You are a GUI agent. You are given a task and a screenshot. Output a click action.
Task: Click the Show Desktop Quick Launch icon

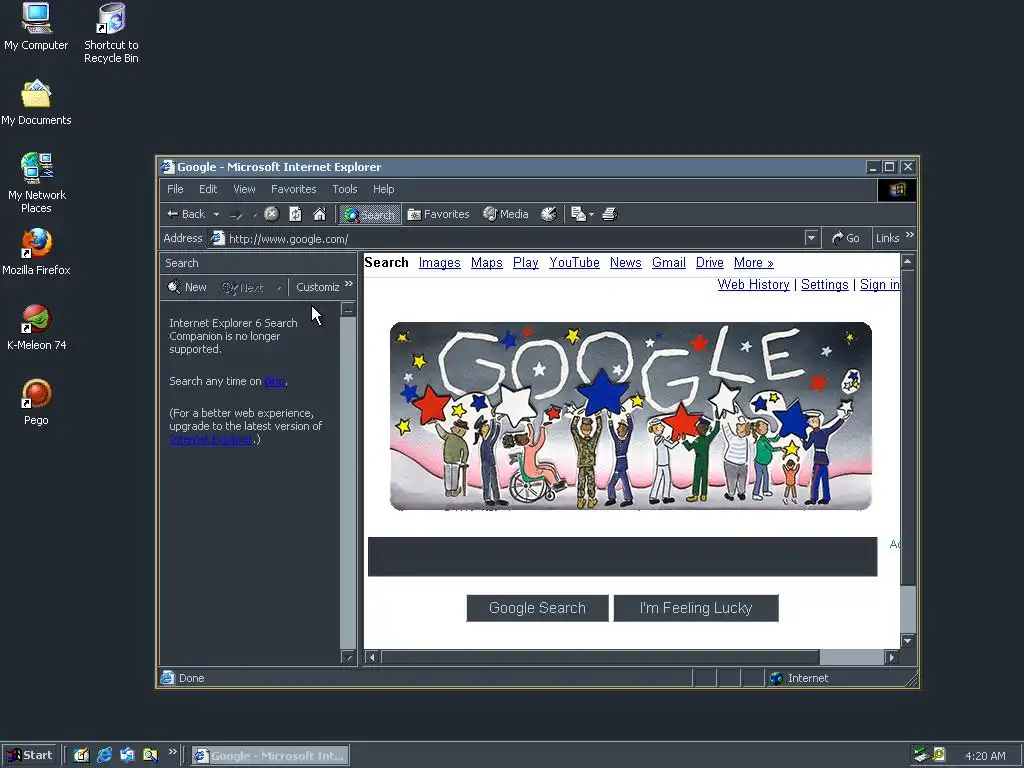click(x=81, y=756)
